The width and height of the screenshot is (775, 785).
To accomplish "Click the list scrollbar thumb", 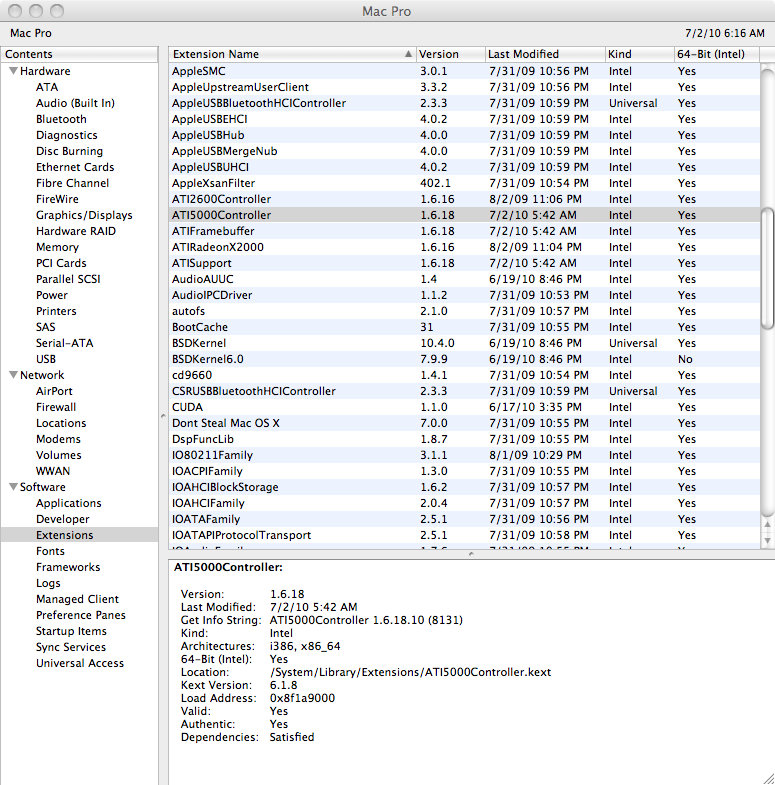I will pyautogui.click(x=767, y=268).
